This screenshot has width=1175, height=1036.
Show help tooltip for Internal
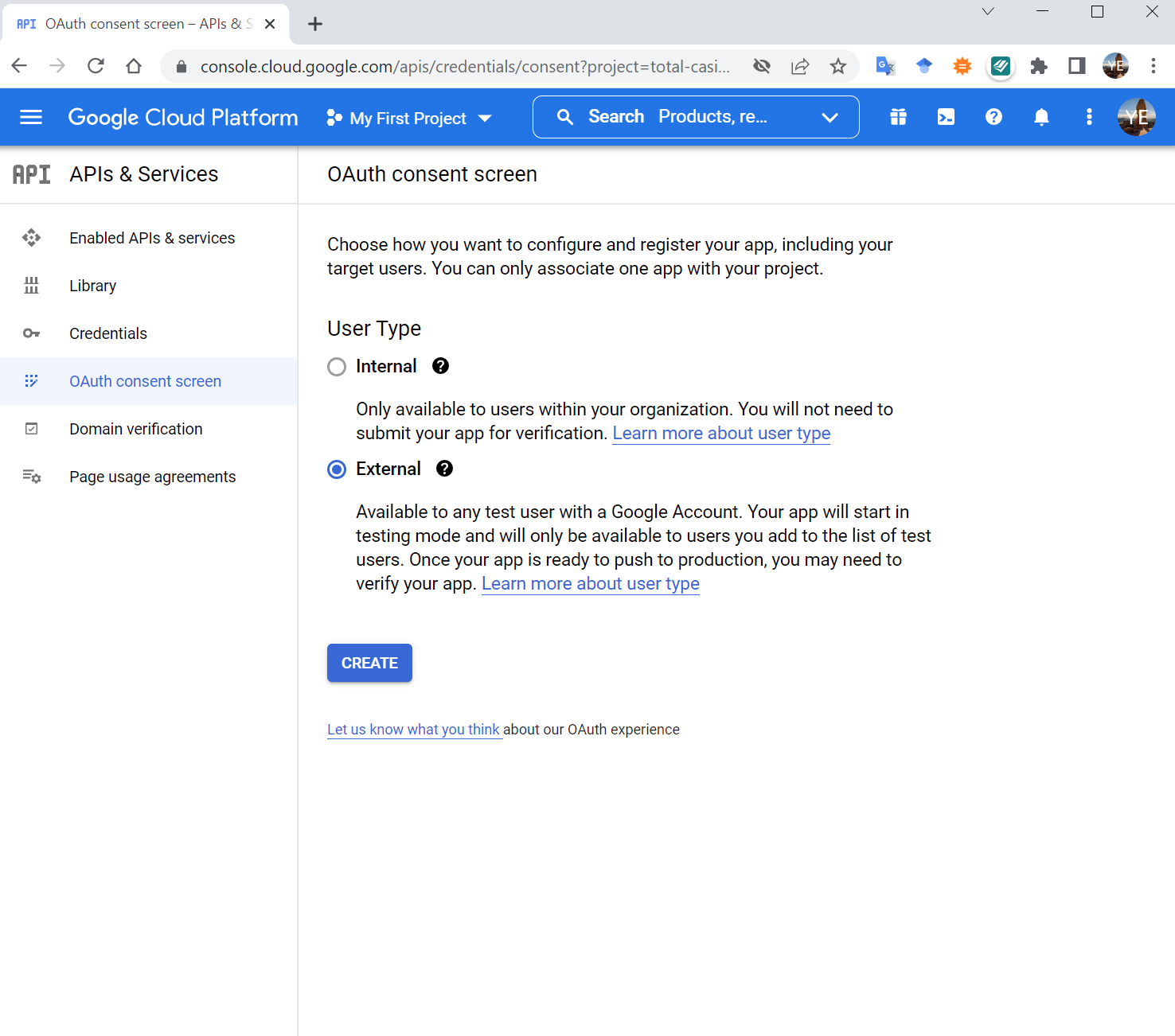point(440,366)
